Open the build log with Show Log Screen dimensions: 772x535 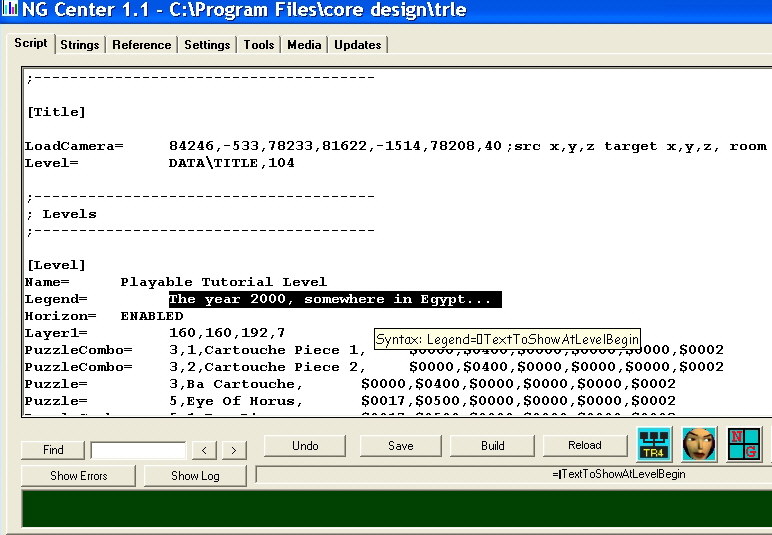click(195, 476)
